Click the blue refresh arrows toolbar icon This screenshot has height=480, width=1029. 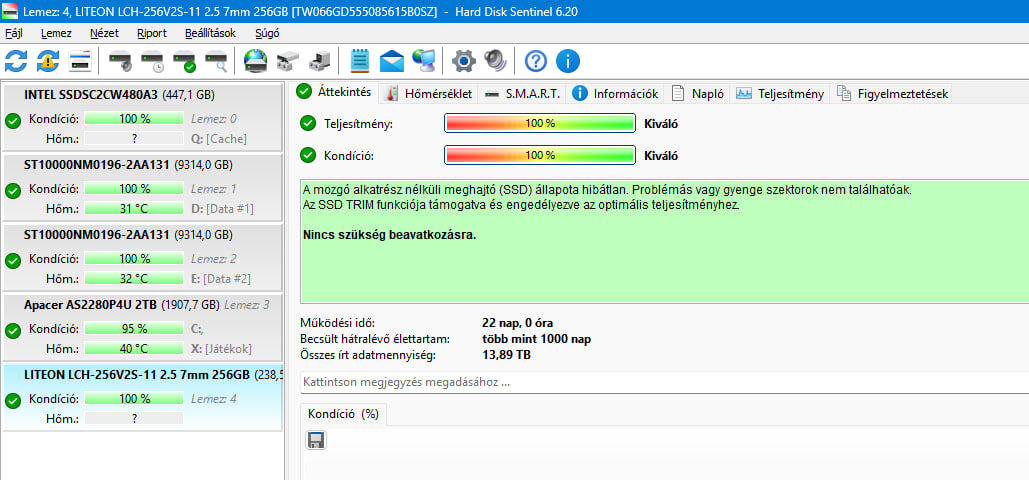pos(16,61)
